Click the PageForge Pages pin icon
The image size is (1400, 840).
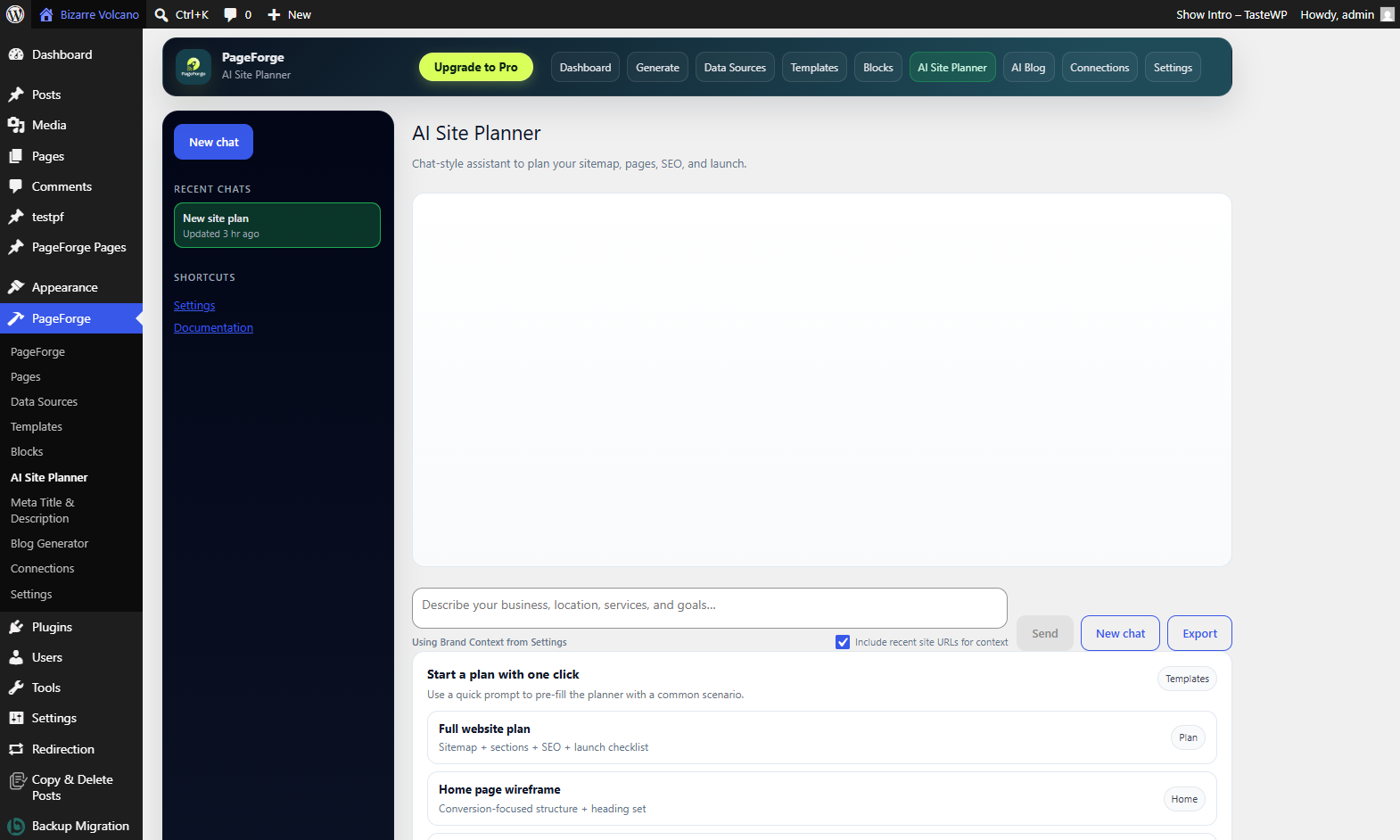pos(16,247)
